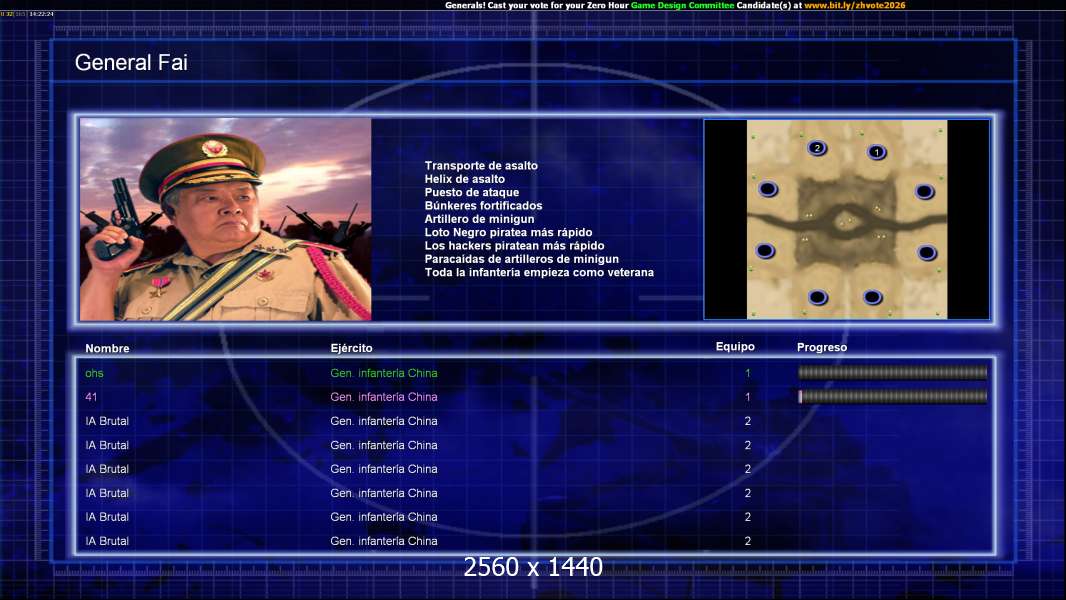Click army name in the 'ohs' row
Image resolution: width=1066 pixels, height=600 pixels.
tap(384, 373)
